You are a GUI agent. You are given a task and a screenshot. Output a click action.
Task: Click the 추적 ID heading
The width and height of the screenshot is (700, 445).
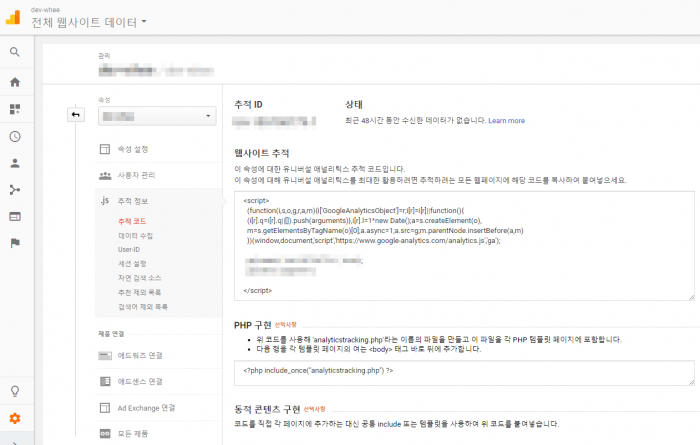pyautogui.click(x=248, y=104)
